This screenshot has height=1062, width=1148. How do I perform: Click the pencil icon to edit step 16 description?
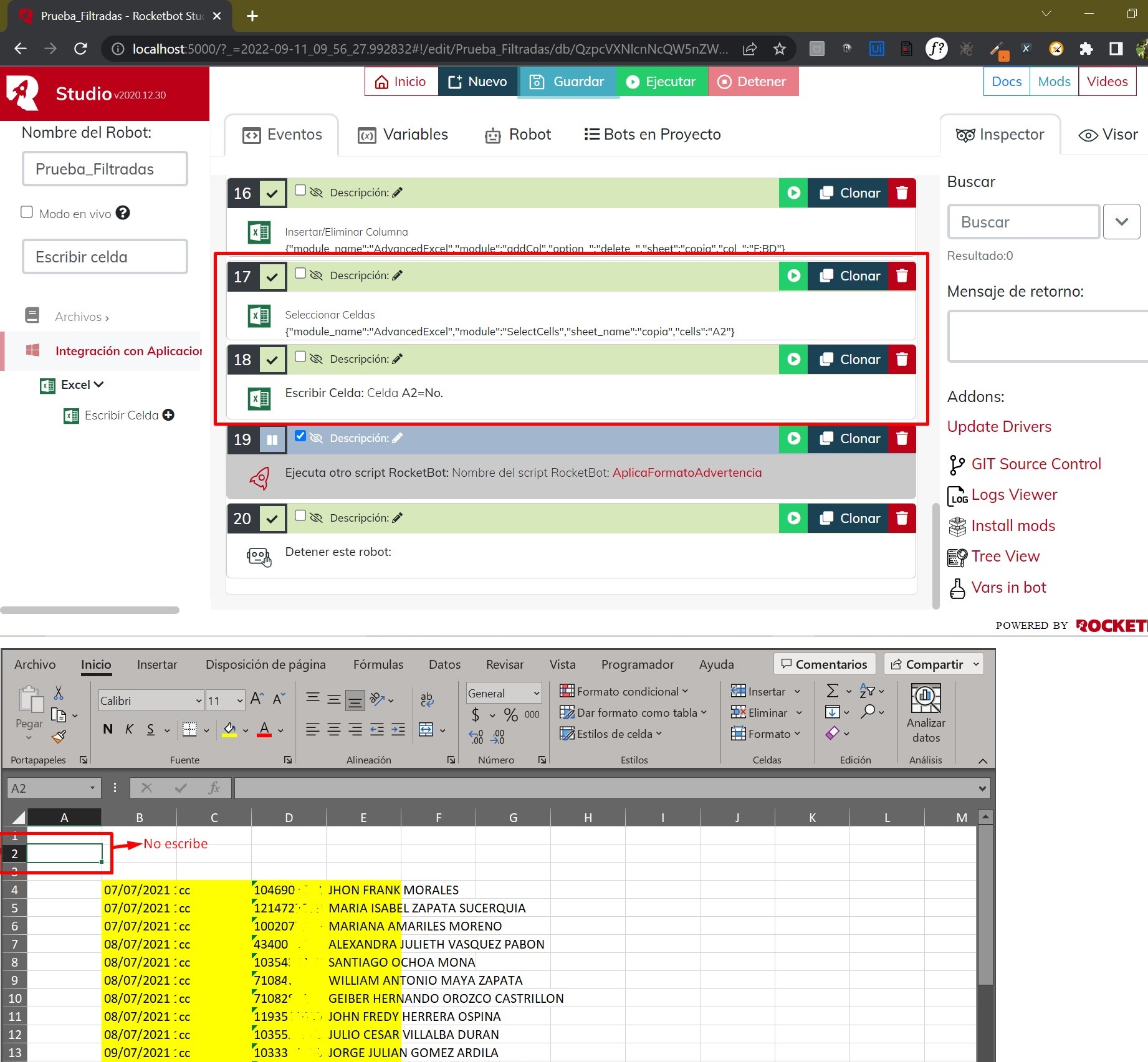click(x=398, y=193)
